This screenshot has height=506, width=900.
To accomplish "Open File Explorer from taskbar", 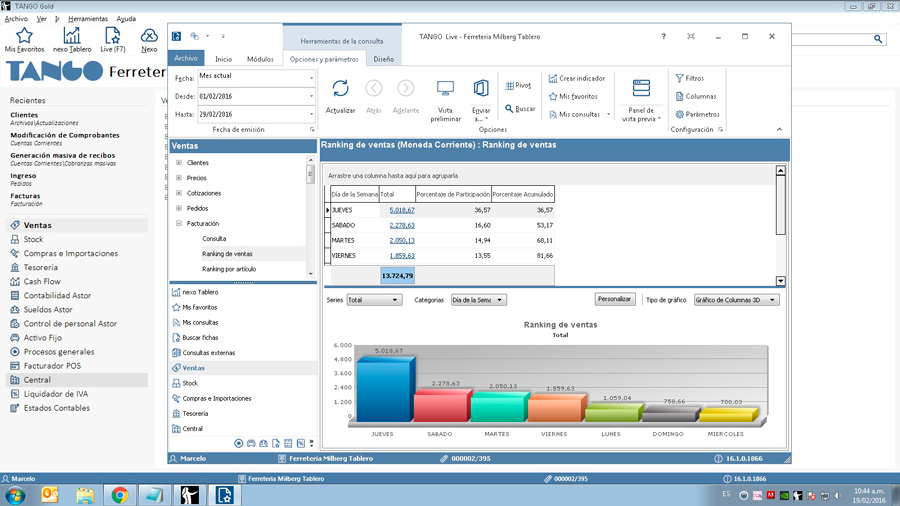I will tap(85, 495).
